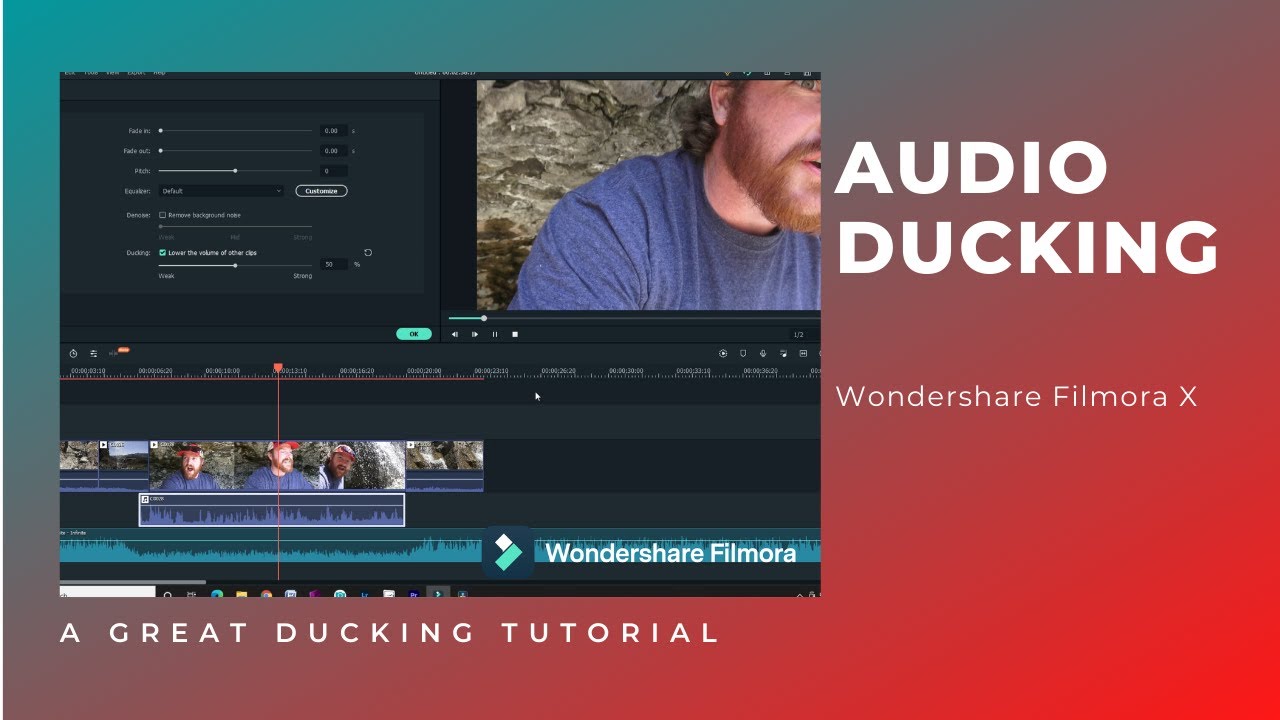This screenshot has width=1280, height=720.
Task: Uncheck Lower the volume of other clips
Action: point(162,252)
